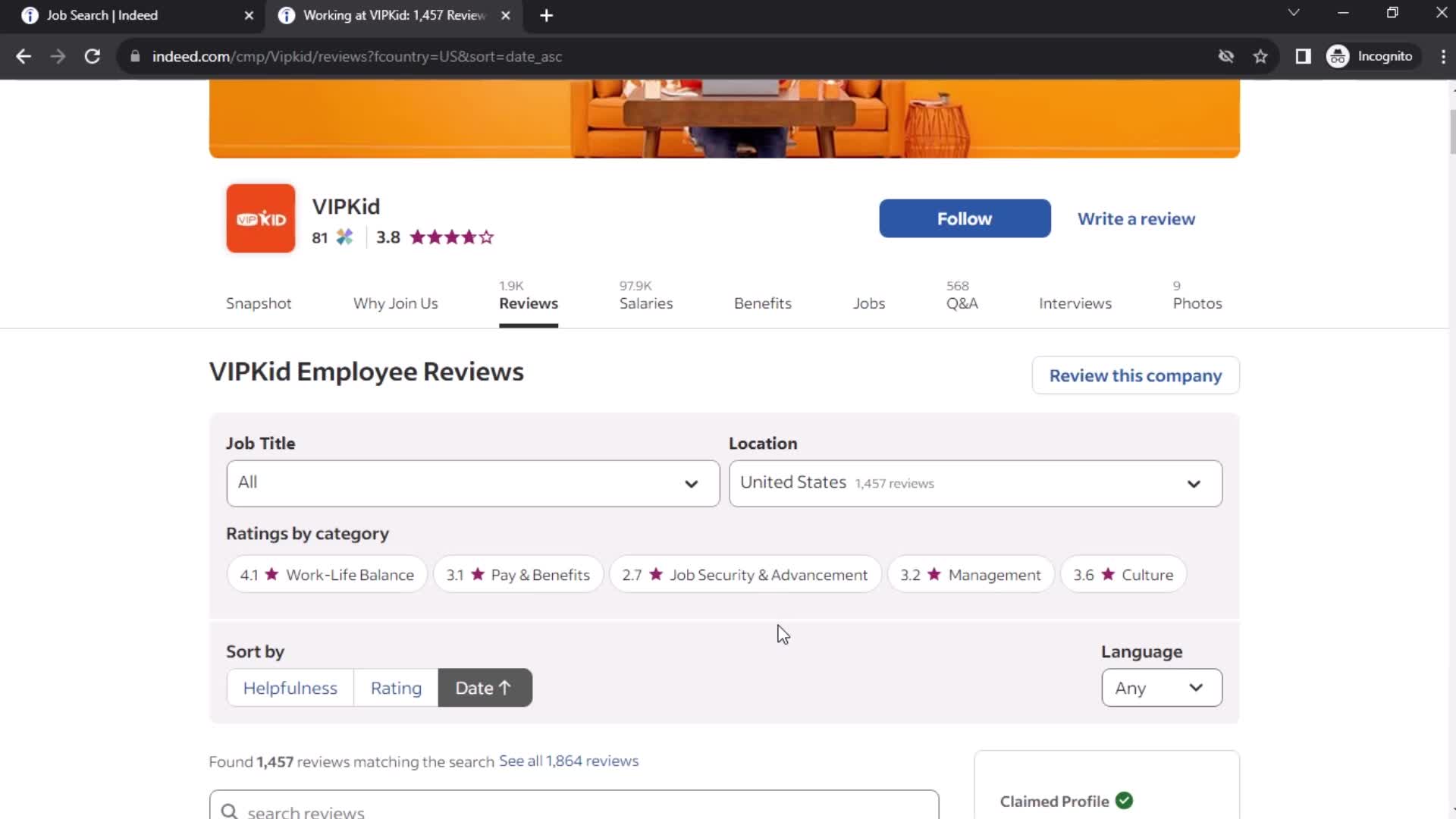Viewport: 1456px width, 819px height.
Task: Open the Snapshot tab
Action: pyautogui.click(x=259, y=303)
